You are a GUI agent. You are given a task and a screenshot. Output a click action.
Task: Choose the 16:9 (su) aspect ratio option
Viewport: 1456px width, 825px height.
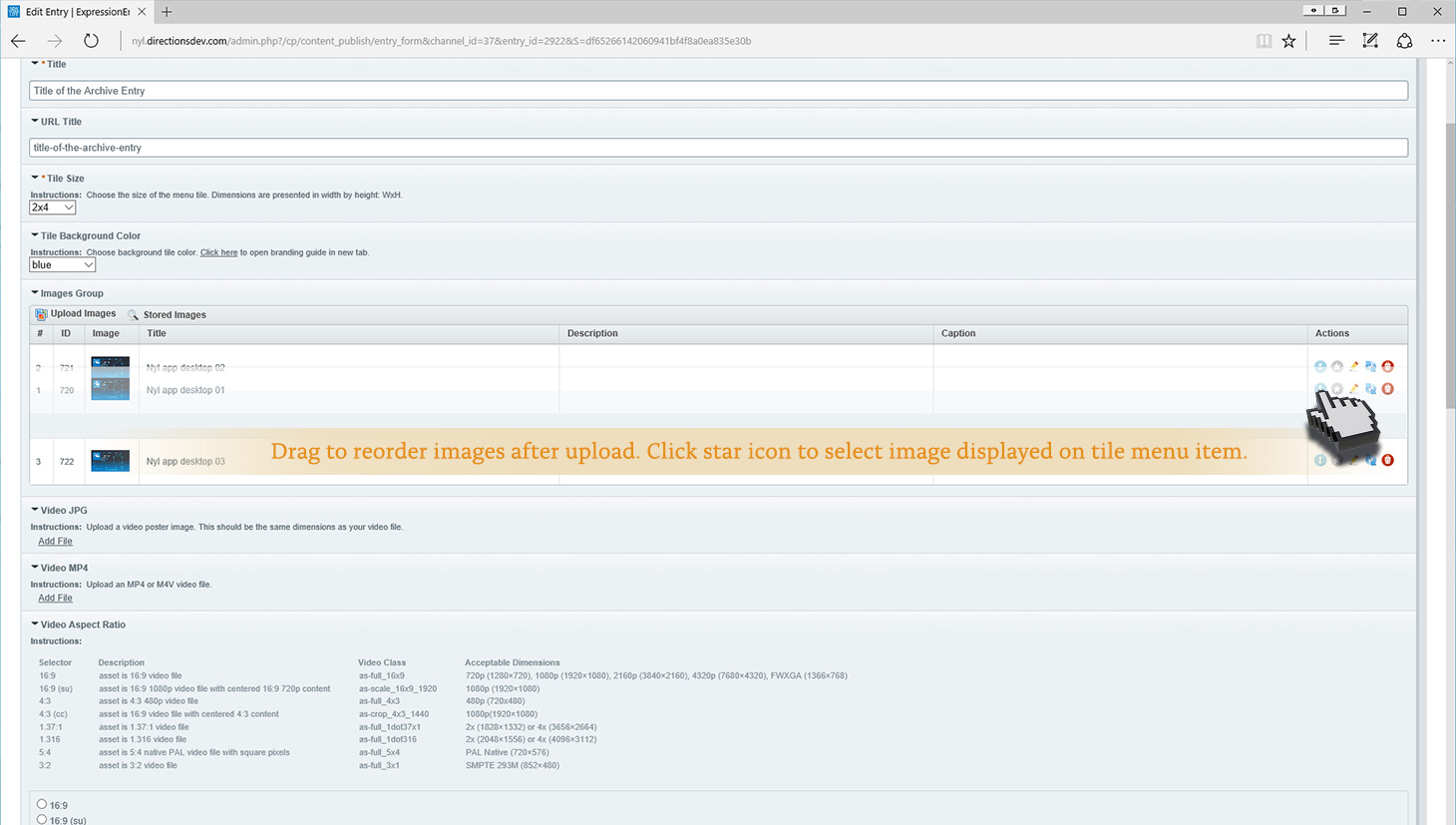[x=42, y=819]
